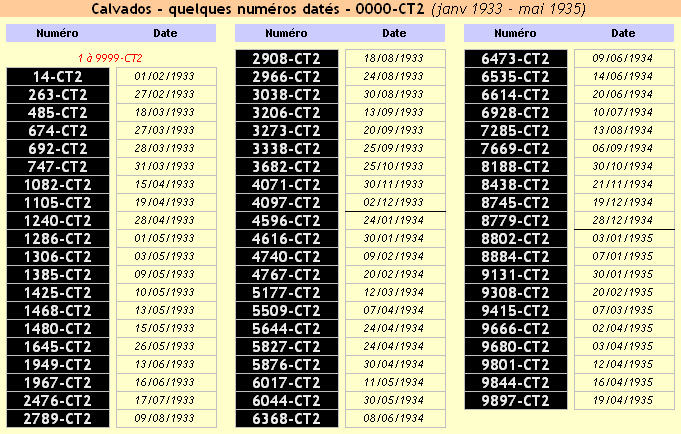Select the 747-CT2 entry
Viewport: 681px width, 434px height.
(x=58, y=167)
